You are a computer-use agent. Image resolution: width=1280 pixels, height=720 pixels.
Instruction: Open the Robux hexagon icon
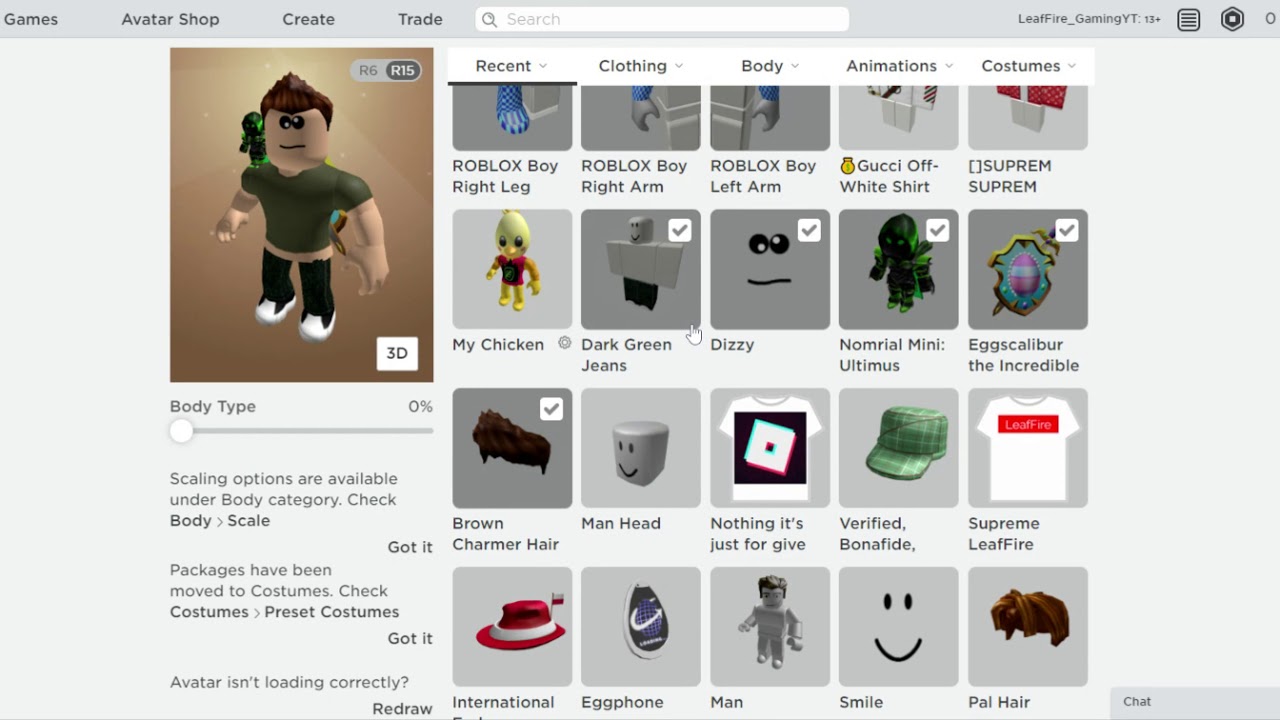click(1232, 19)
